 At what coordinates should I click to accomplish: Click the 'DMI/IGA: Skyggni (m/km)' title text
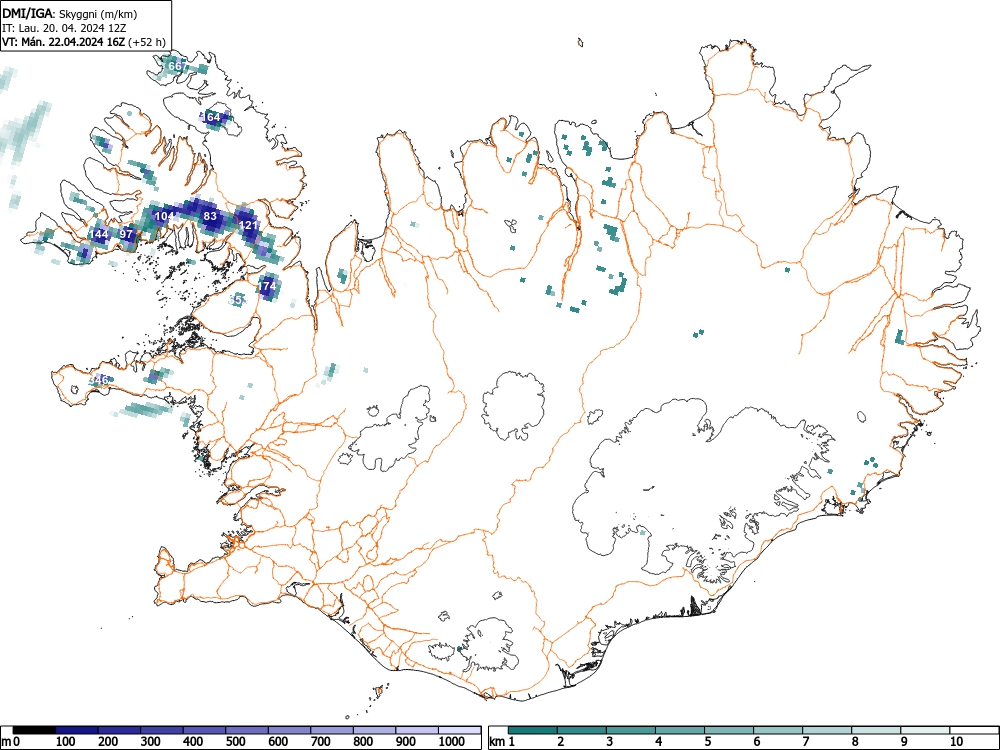pos(70,14)
